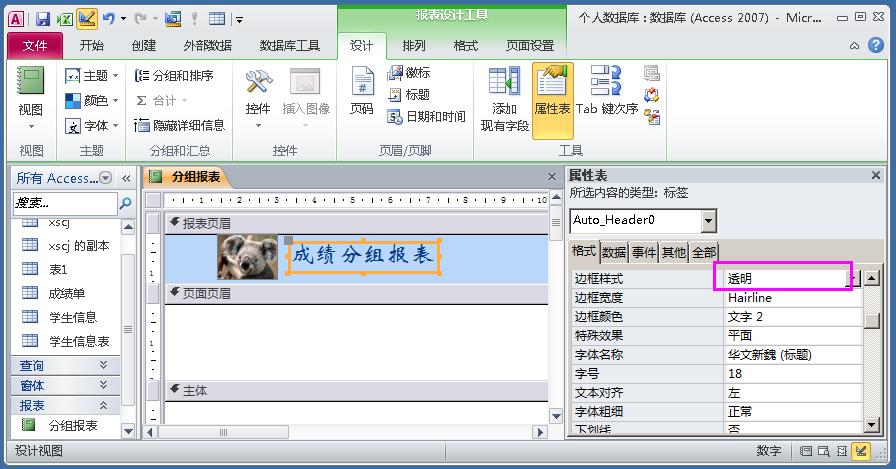Click the 报表页眉 section bar
This screenshot has height=469, width=896.
pos(357,223)
